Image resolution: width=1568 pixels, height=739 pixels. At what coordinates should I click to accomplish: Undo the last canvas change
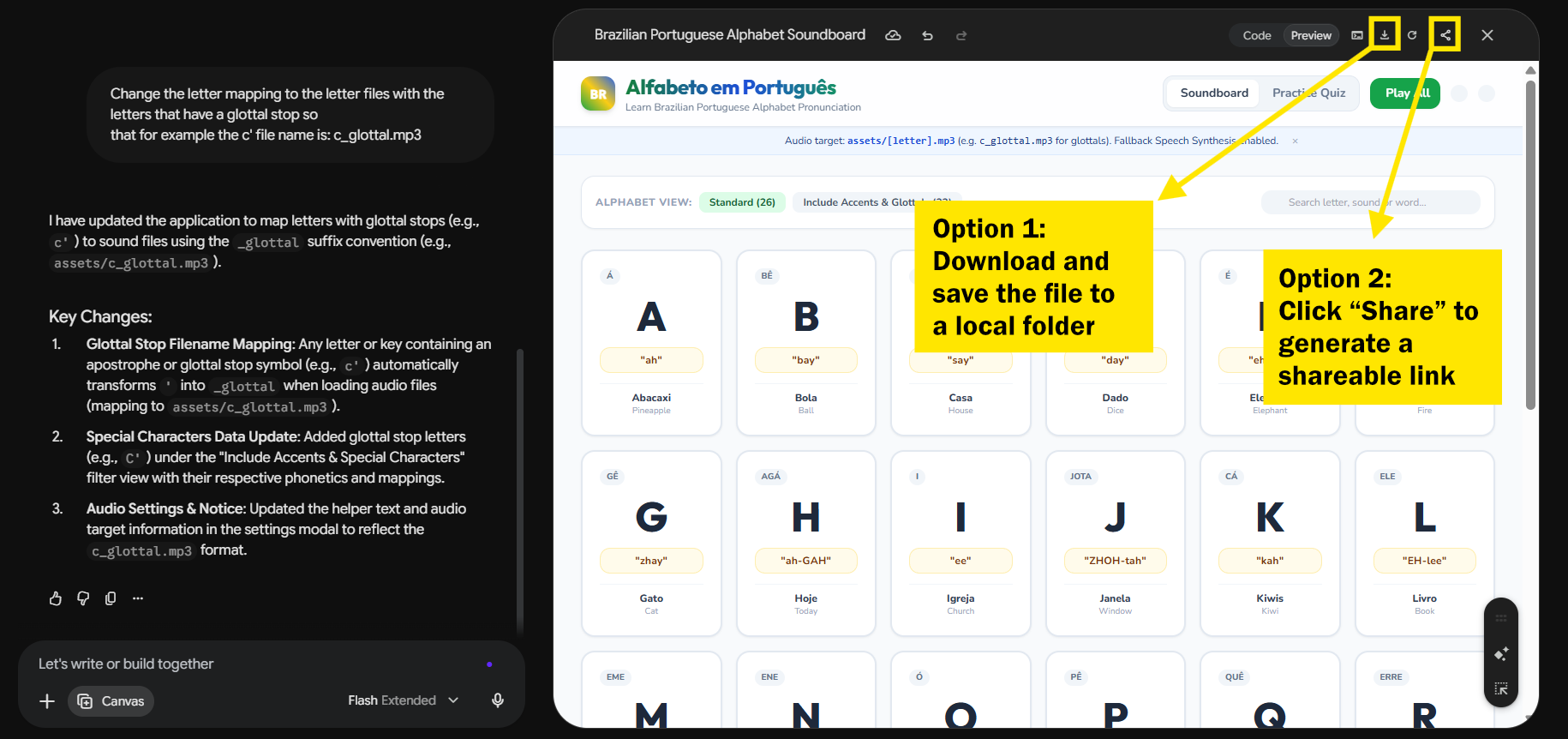tap(927, 35)
